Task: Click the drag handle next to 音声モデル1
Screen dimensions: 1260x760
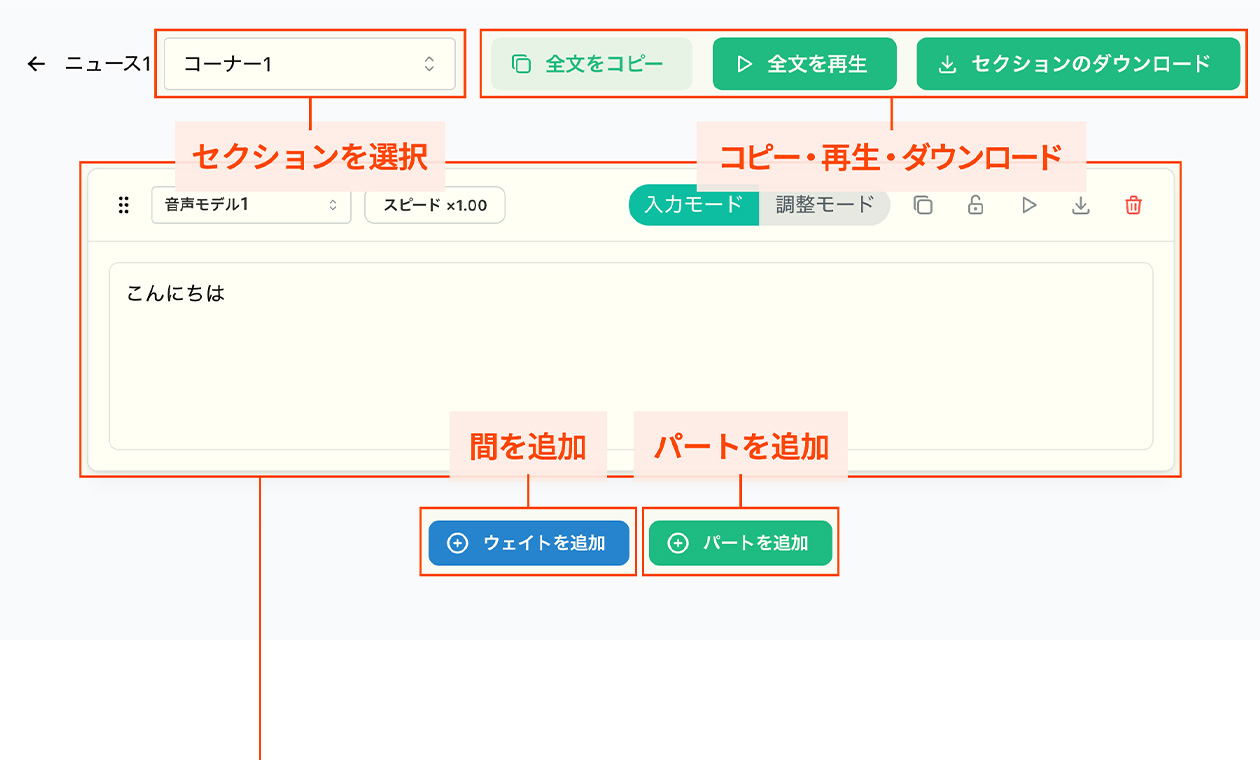Action: point(124,206)
